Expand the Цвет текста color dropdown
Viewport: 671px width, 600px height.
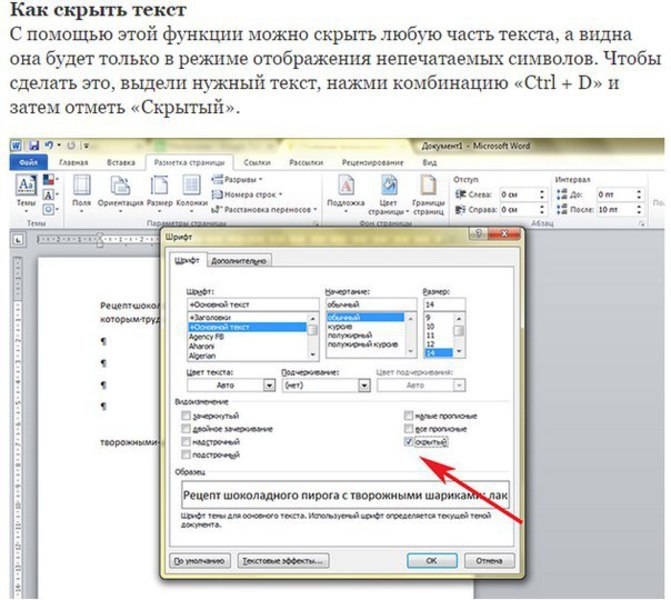click(268, 384)
